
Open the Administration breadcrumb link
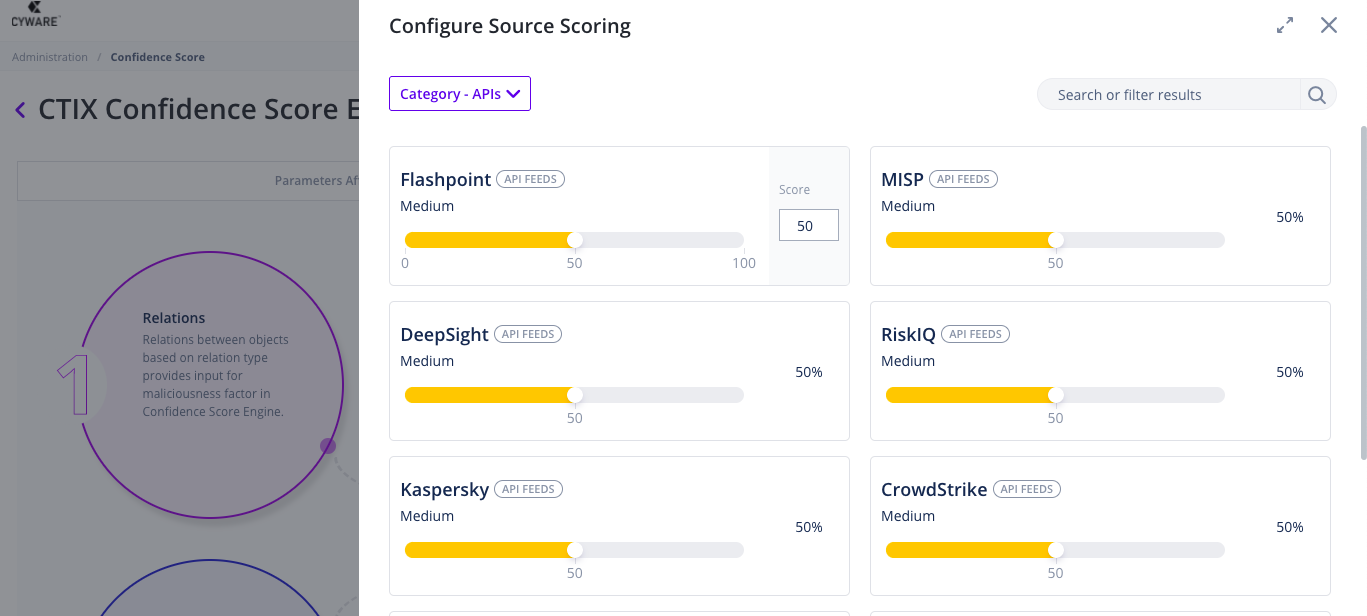[50, 57]
